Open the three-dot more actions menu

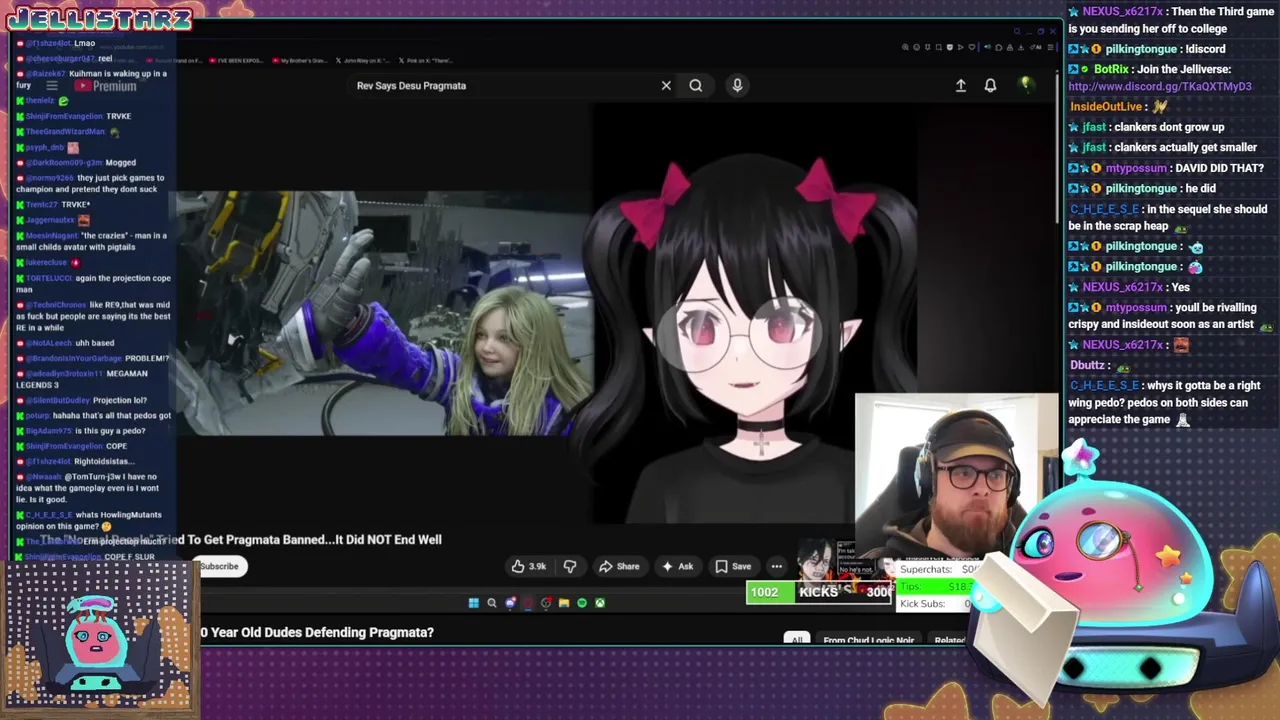pyautogui.click(x=777, y=566)
